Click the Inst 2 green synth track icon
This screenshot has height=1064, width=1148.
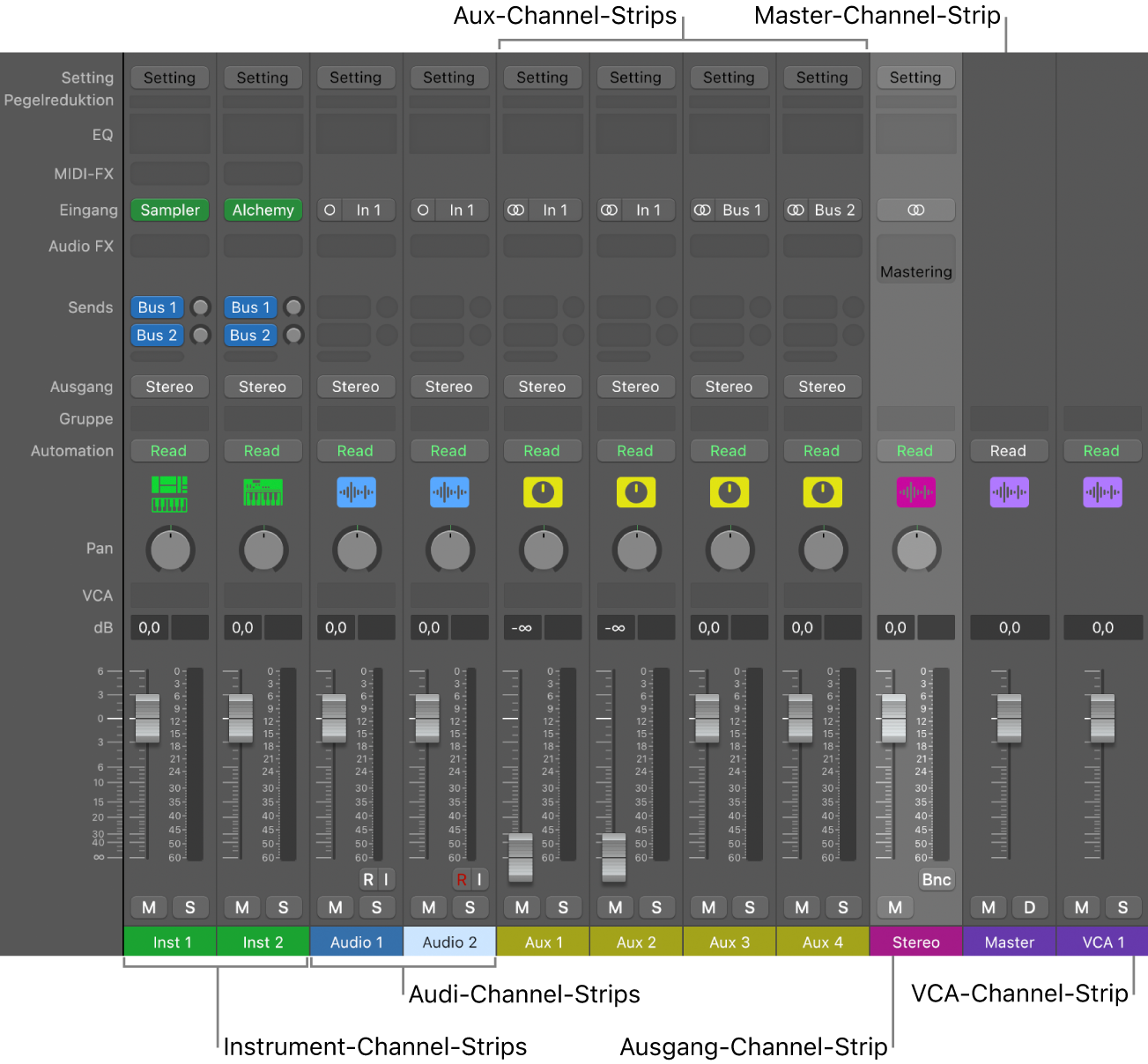pyautogui.click(x=263, y=492)
